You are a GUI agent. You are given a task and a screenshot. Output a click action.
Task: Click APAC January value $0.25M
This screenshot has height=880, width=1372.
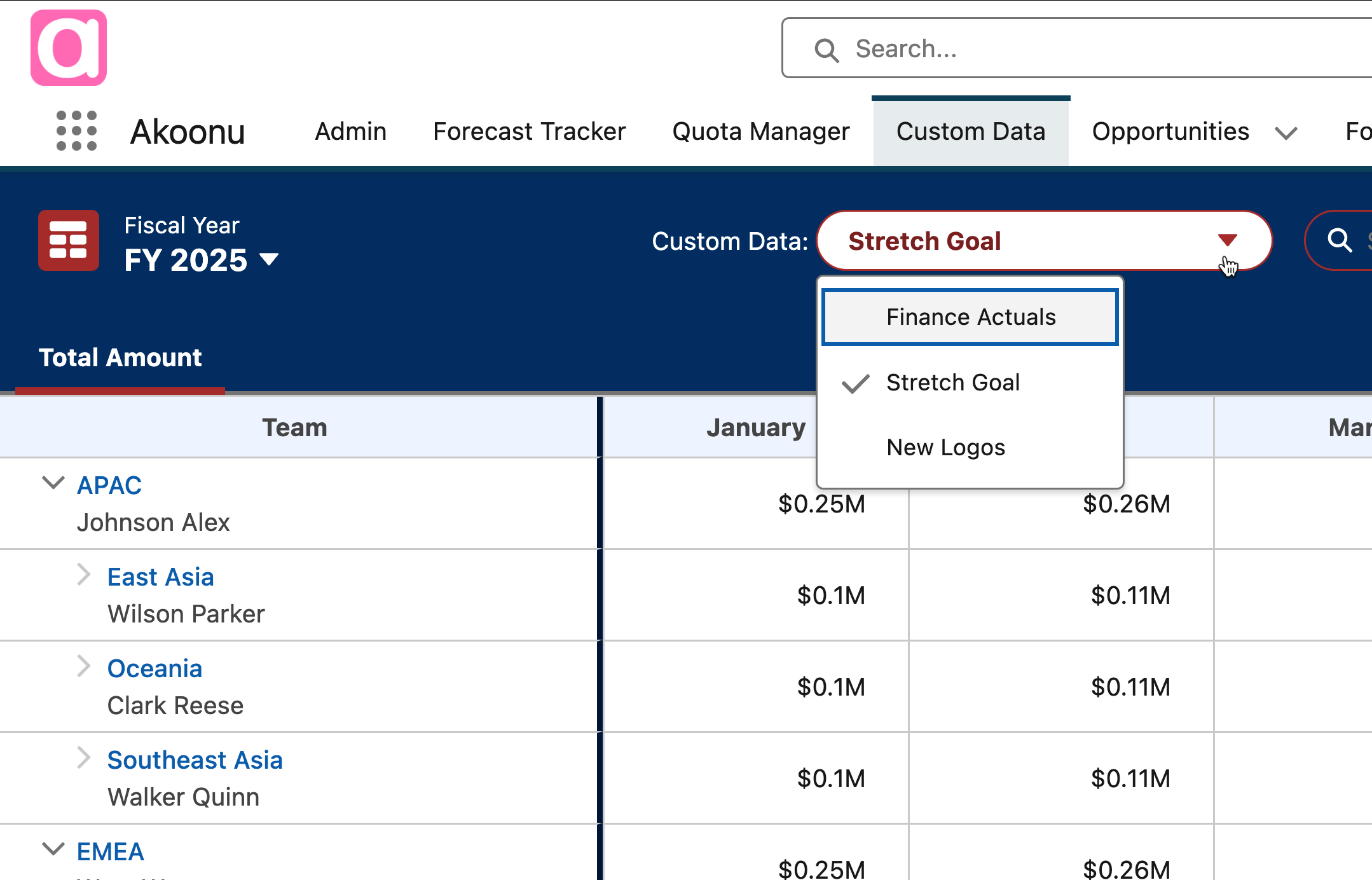pos(821,504)
